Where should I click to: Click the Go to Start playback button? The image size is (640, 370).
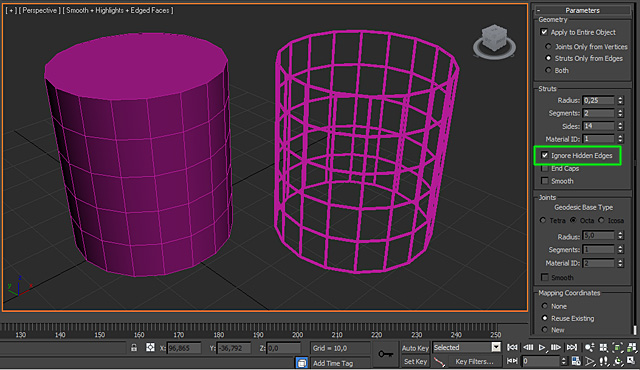512,347
